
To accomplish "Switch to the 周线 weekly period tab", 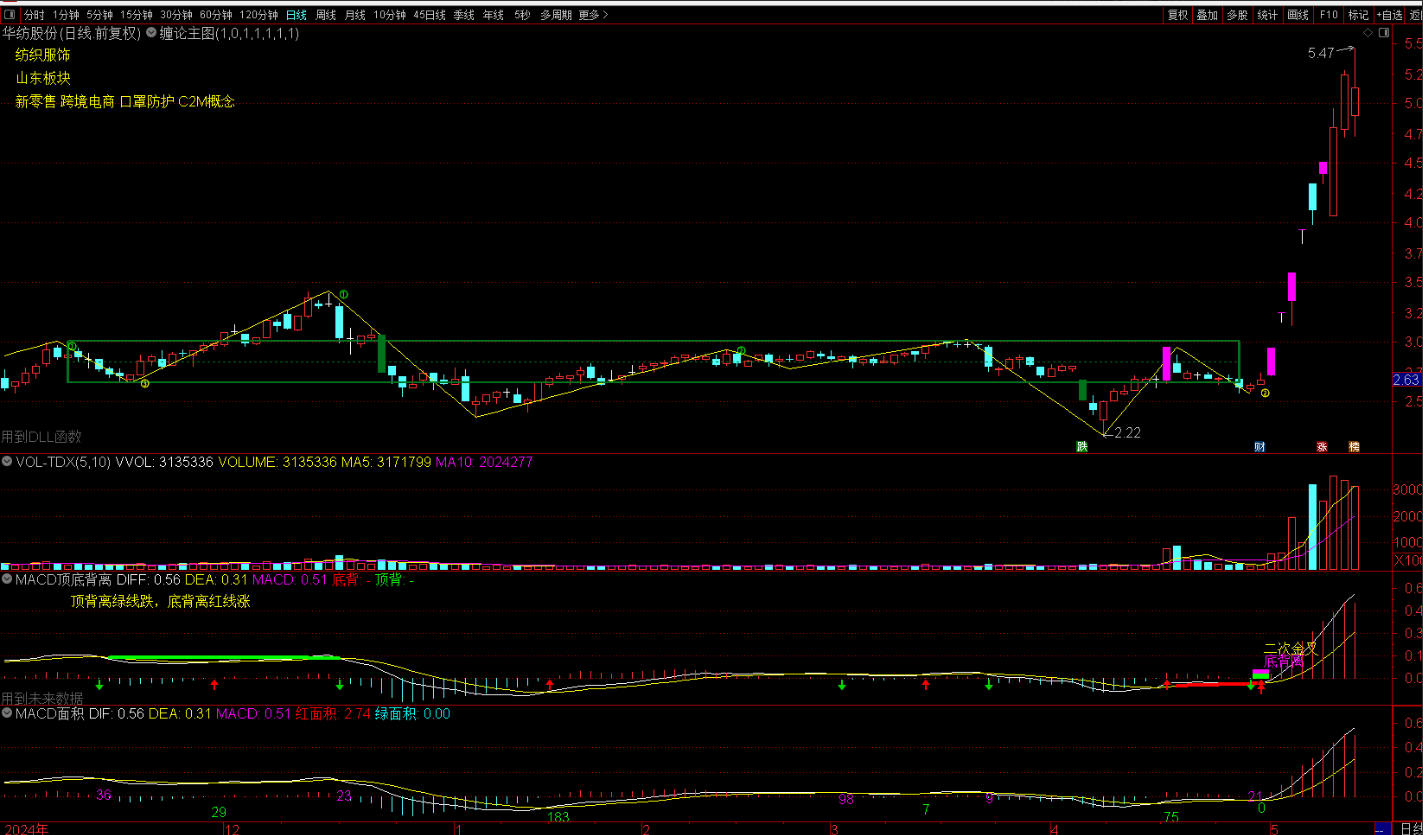I will coord(325,15).
